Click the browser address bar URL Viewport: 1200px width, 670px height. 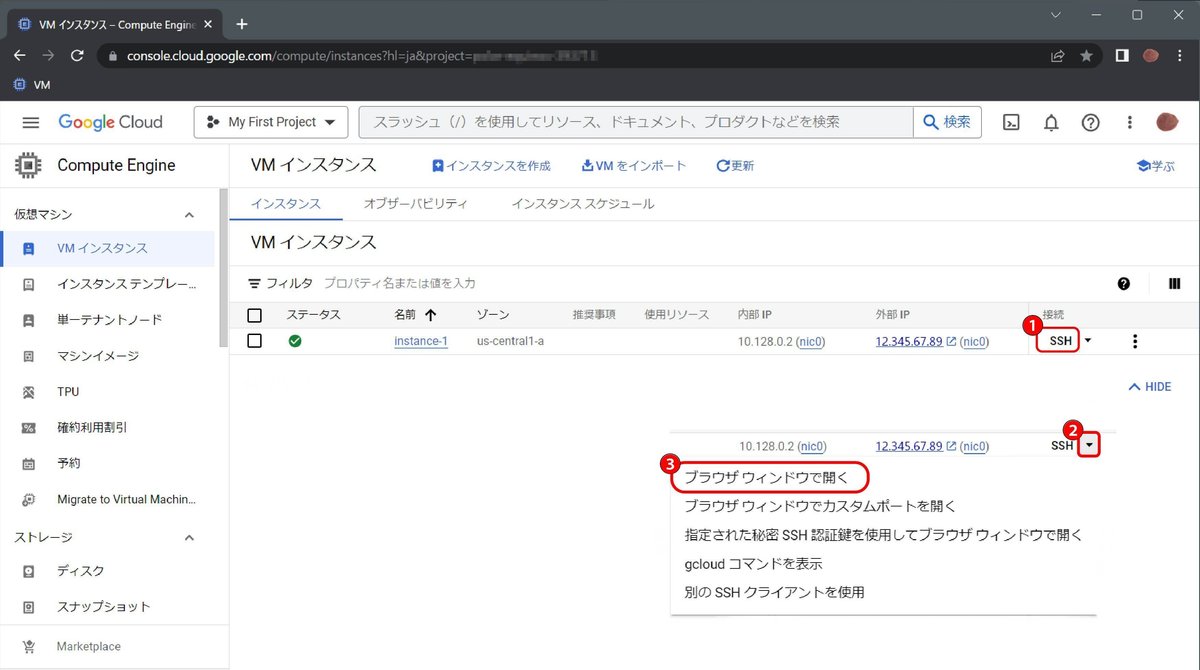(362, 56)
